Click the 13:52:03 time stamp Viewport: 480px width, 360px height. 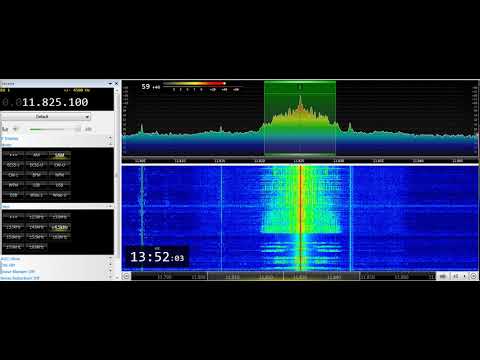click(x=157, y=257)
